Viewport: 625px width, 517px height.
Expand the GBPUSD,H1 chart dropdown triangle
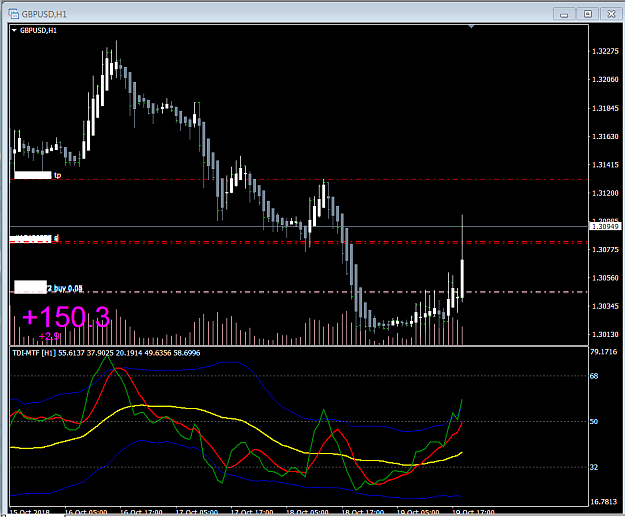pos(14,30)
